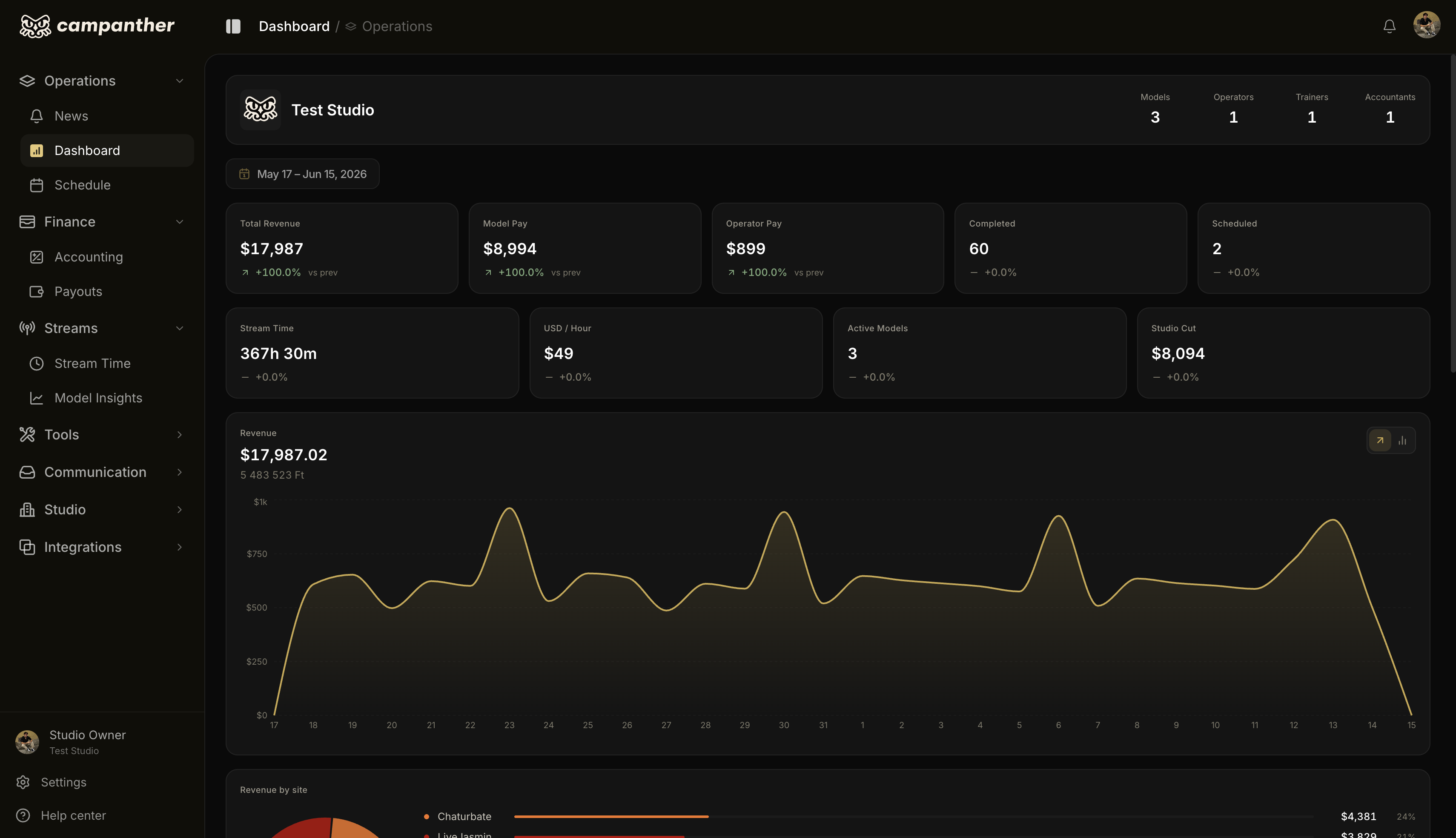Open Stream Time page
The image size is (1456, 838).
pos(107,364)
